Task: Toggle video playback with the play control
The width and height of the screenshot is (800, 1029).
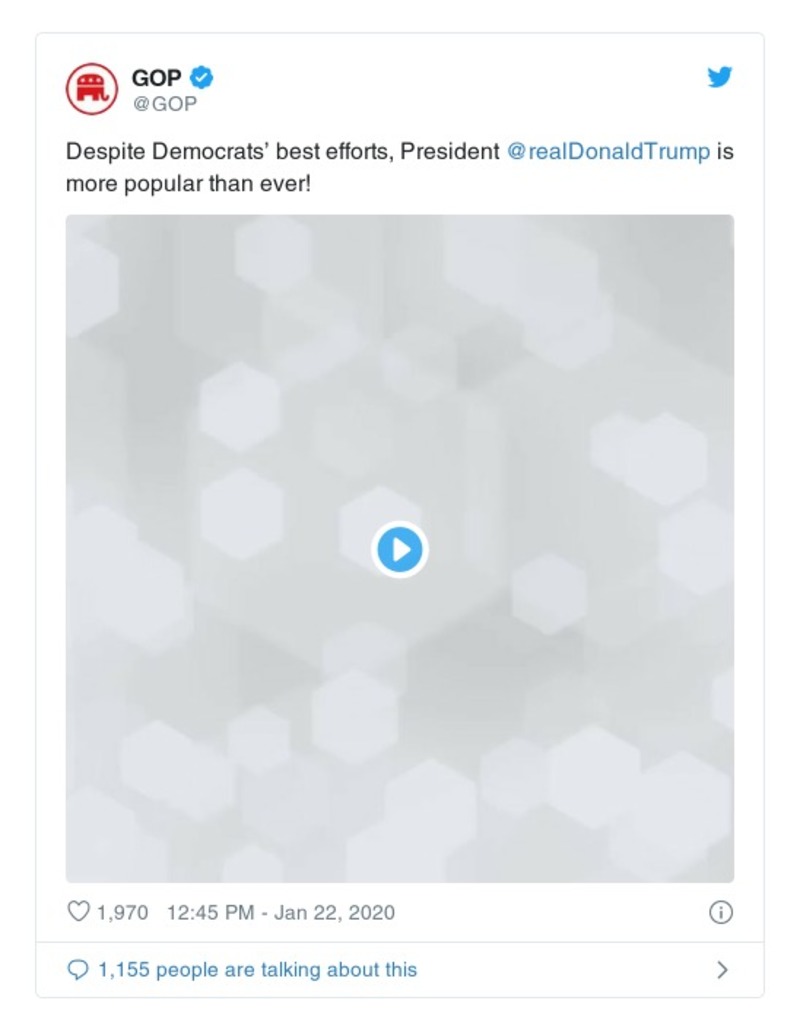Action: pos(400,548)
